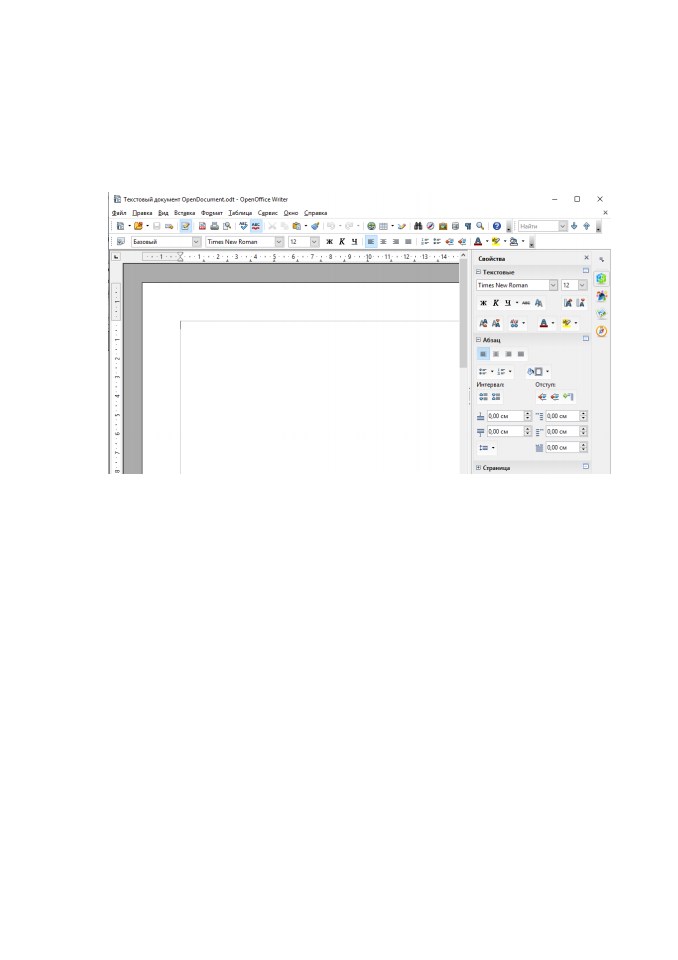The width and height of the screenshot is (678, 960).
Task: Collapse the Абзац section in sidebar
Action: coord(479,340)
